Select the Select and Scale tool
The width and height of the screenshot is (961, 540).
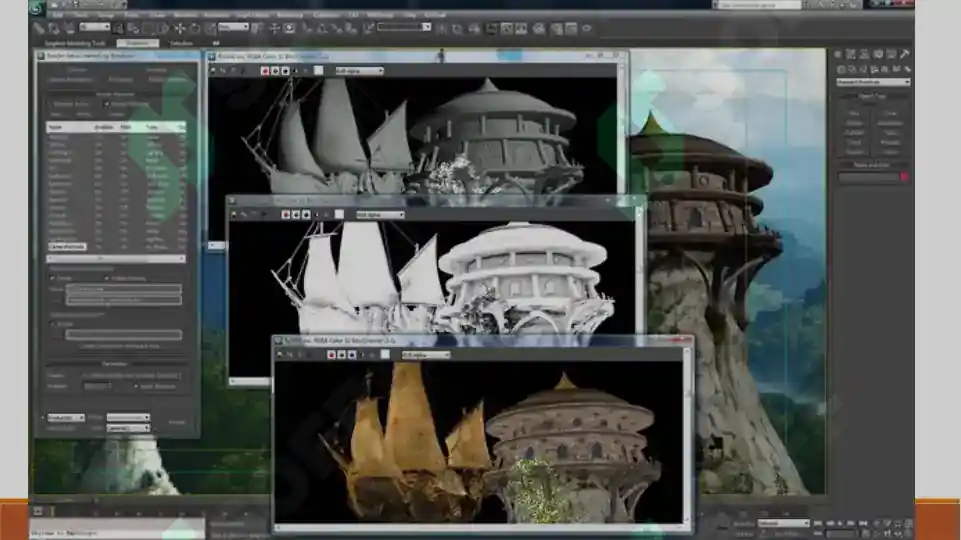click(210, 28)
